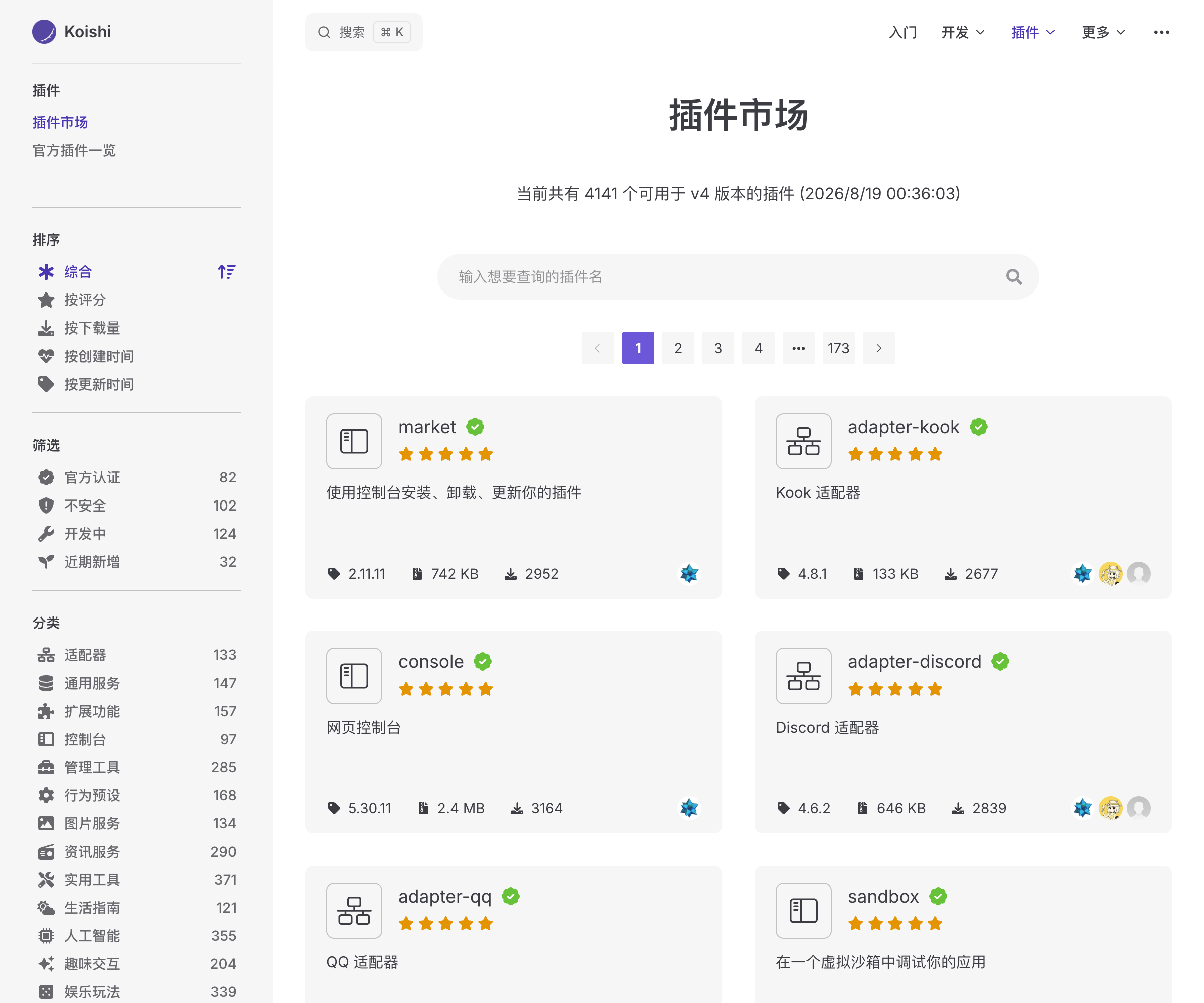Click console's download count icon
The image size is (1204, 1003).
click(x=517, y=808)
